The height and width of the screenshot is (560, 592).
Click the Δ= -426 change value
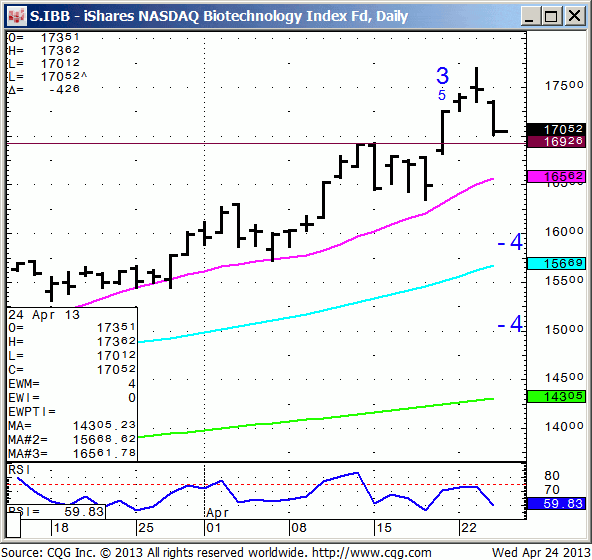pos(44,89)
